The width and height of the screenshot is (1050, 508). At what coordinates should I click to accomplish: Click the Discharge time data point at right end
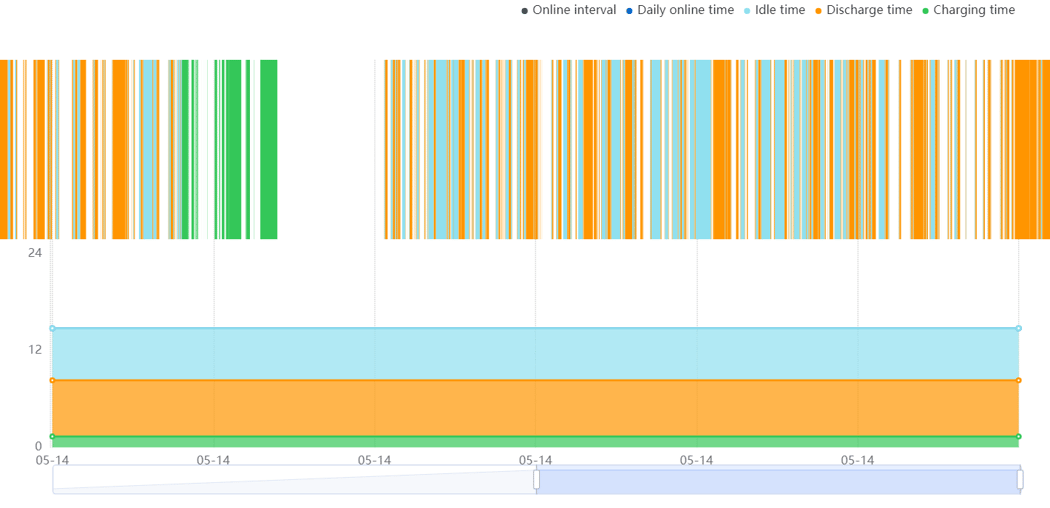point(1019,380)
